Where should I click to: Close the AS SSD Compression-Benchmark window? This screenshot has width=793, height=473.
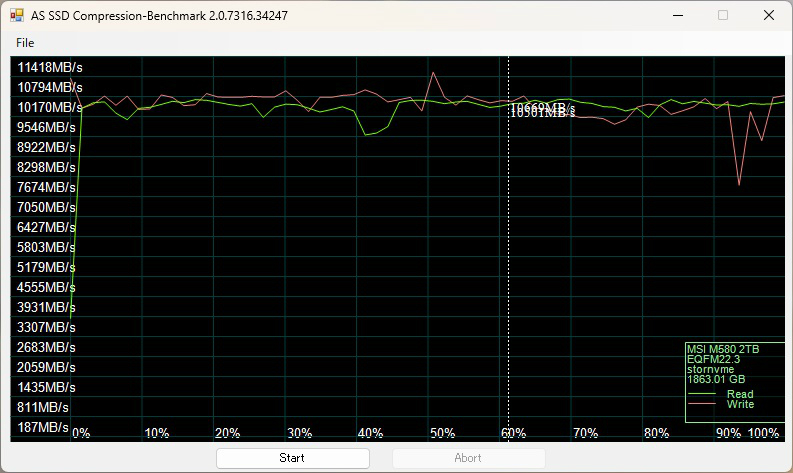pyautogui.click(x=769, y=15)
